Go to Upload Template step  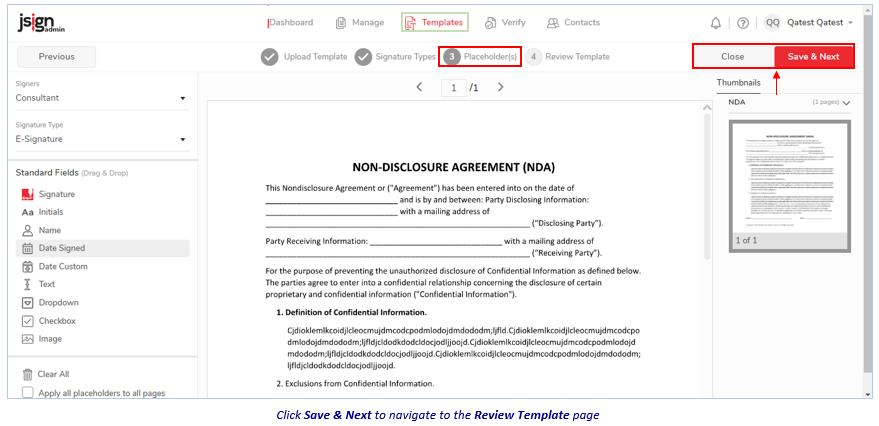304,57
